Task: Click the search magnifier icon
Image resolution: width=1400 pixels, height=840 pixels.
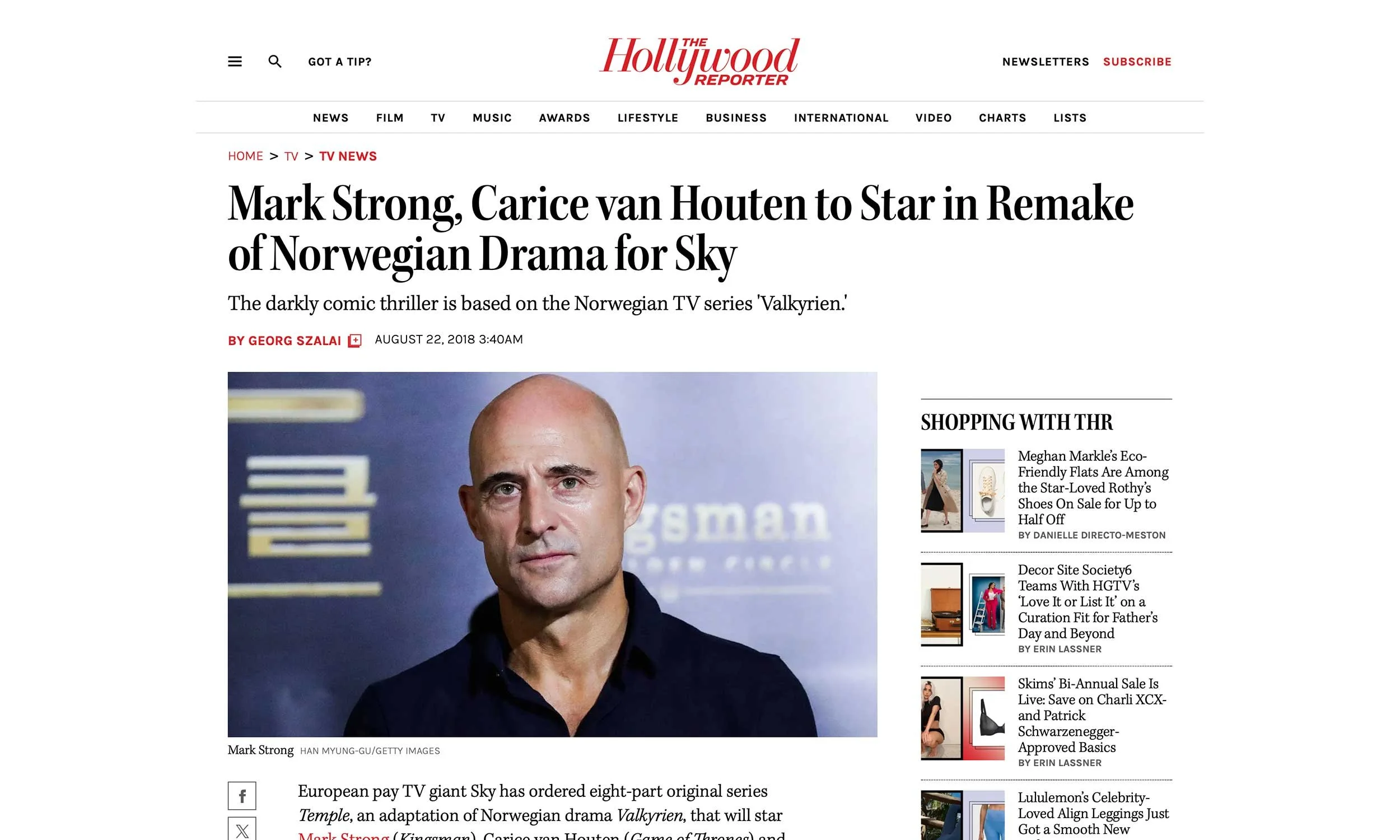Action: click(275, 61)
